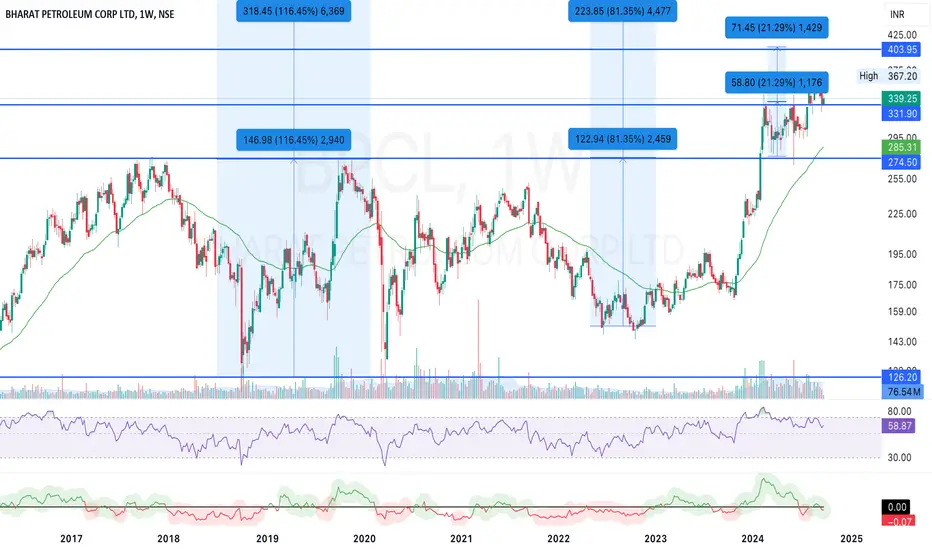Select the 126.20 horizontal line price label
Screen dimensions: 932x550
click(x=902, y=378)
